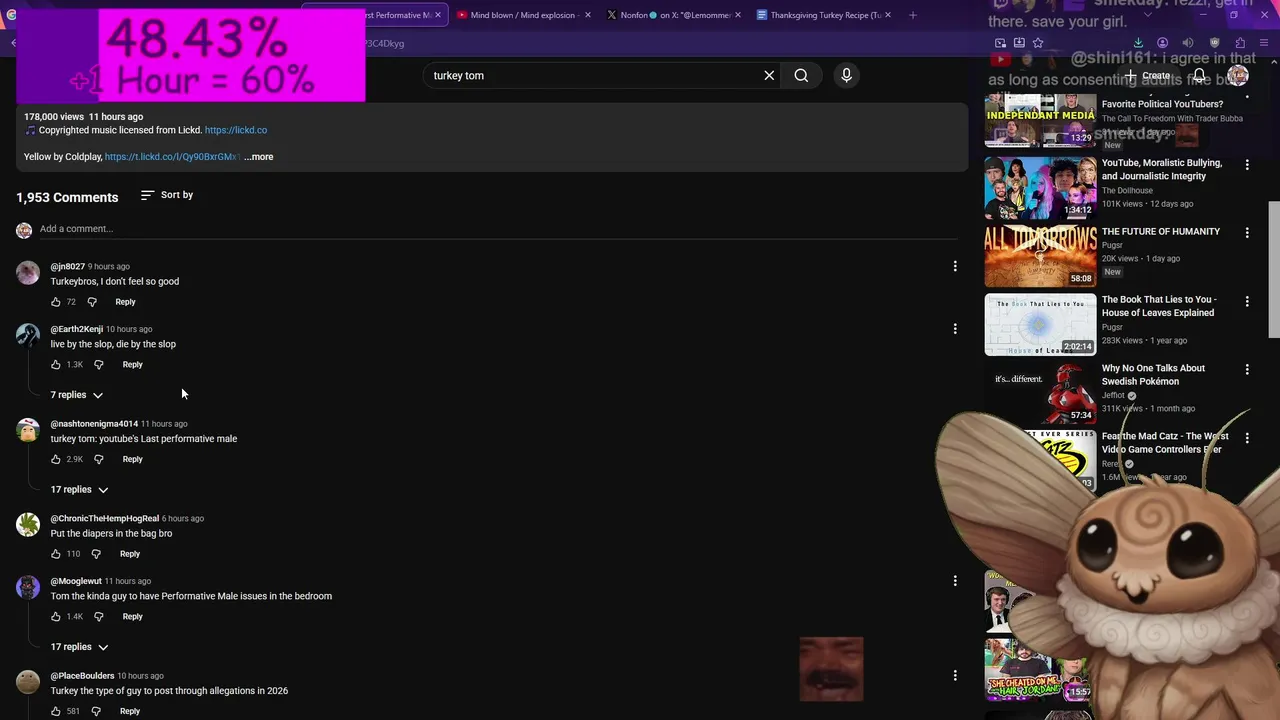The height and width of the screenshot is (720, 1280).
Task: Open options for 'Swedish Pokémon' video
Action: point(1247,369)
